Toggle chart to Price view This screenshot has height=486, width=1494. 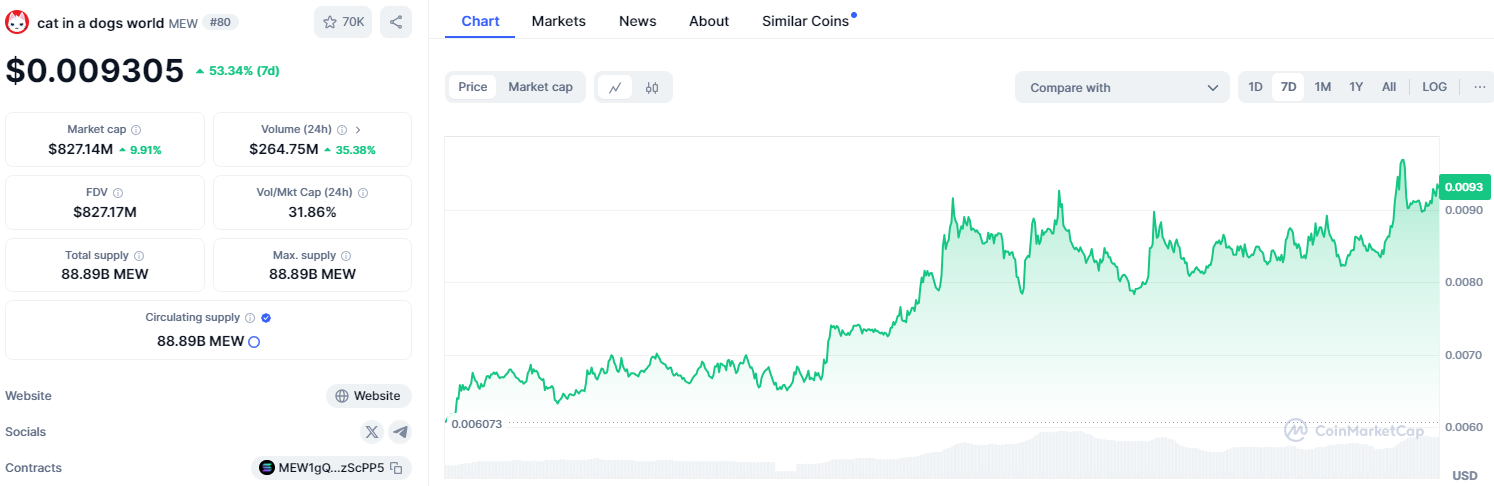coord(473,87)
